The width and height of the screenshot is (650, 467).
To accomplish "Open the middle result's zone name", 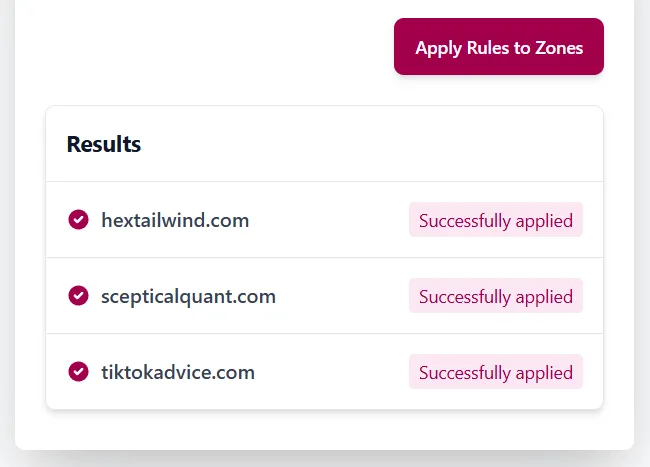I will coord(188,296).
